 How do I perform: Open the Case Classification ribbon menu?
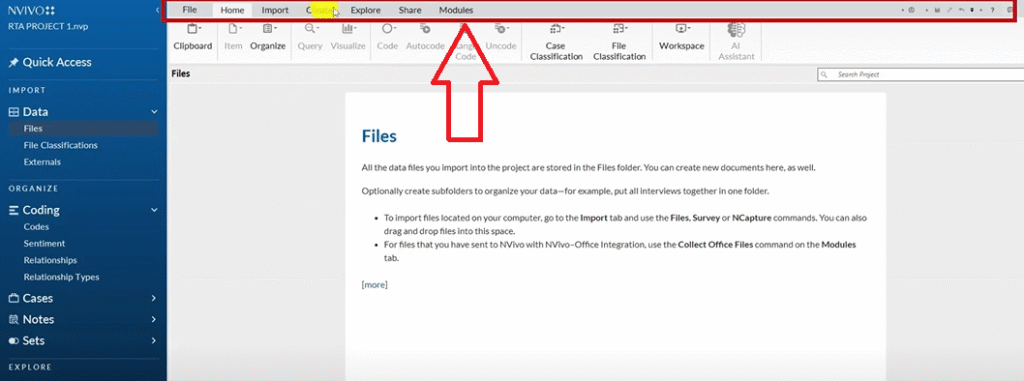556,42
